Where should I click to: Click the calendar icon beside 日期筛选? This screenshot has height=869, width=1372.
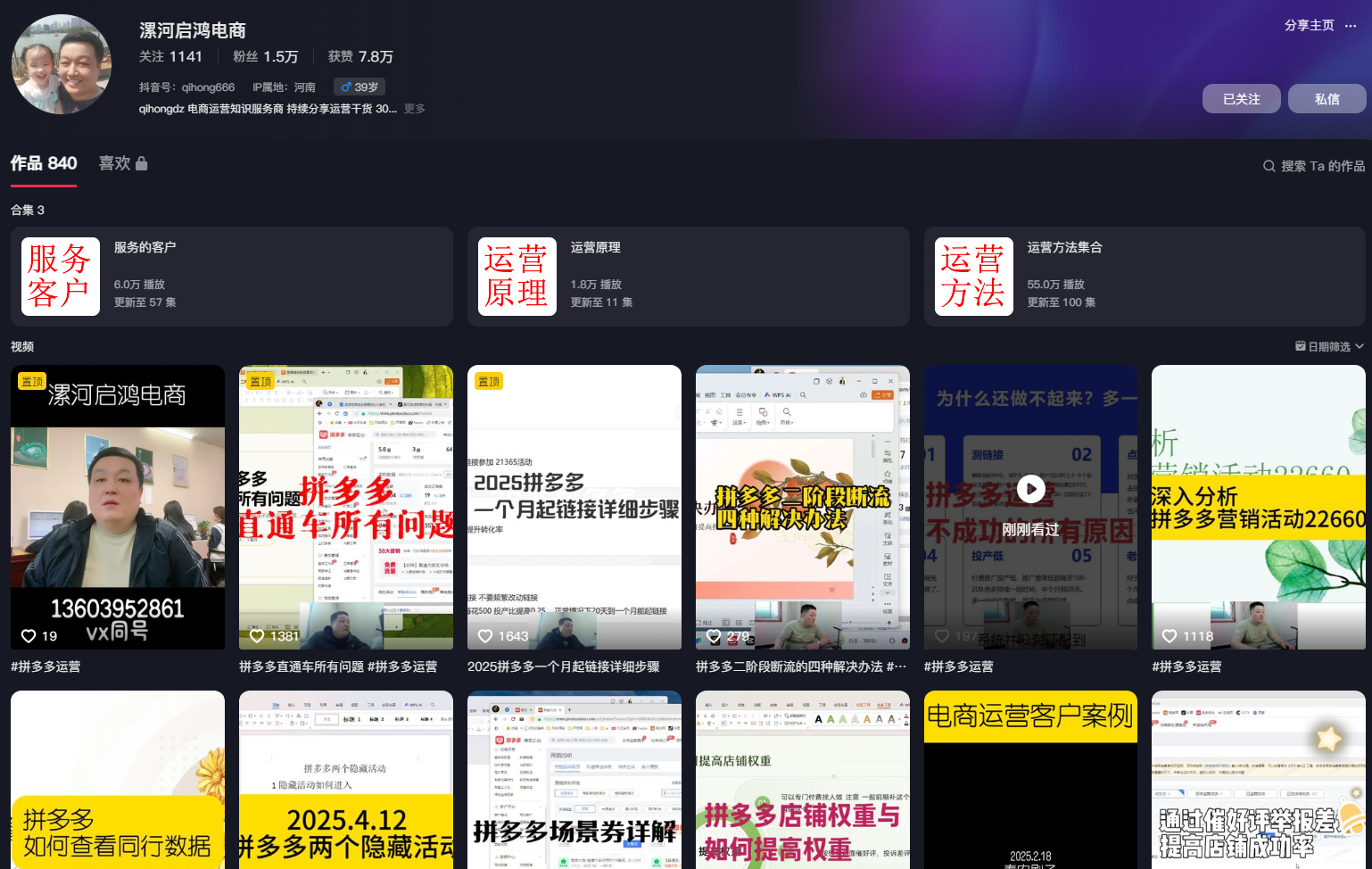1299,346
